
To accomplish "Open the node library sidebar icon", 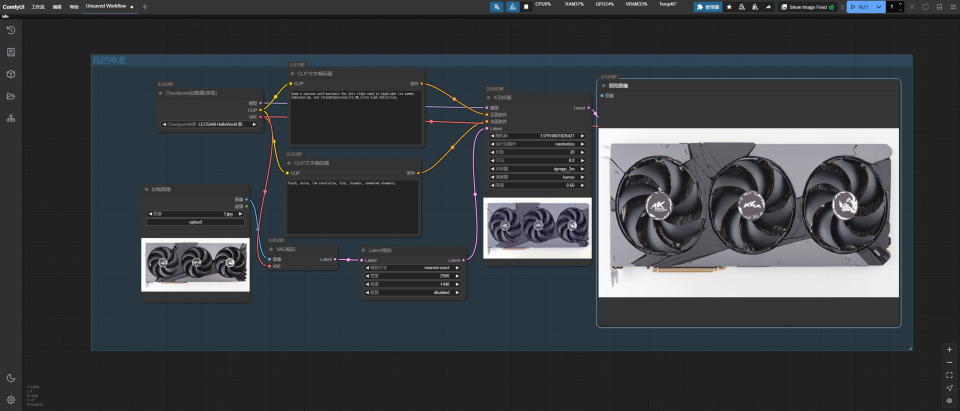I will (x=11, y=52).
